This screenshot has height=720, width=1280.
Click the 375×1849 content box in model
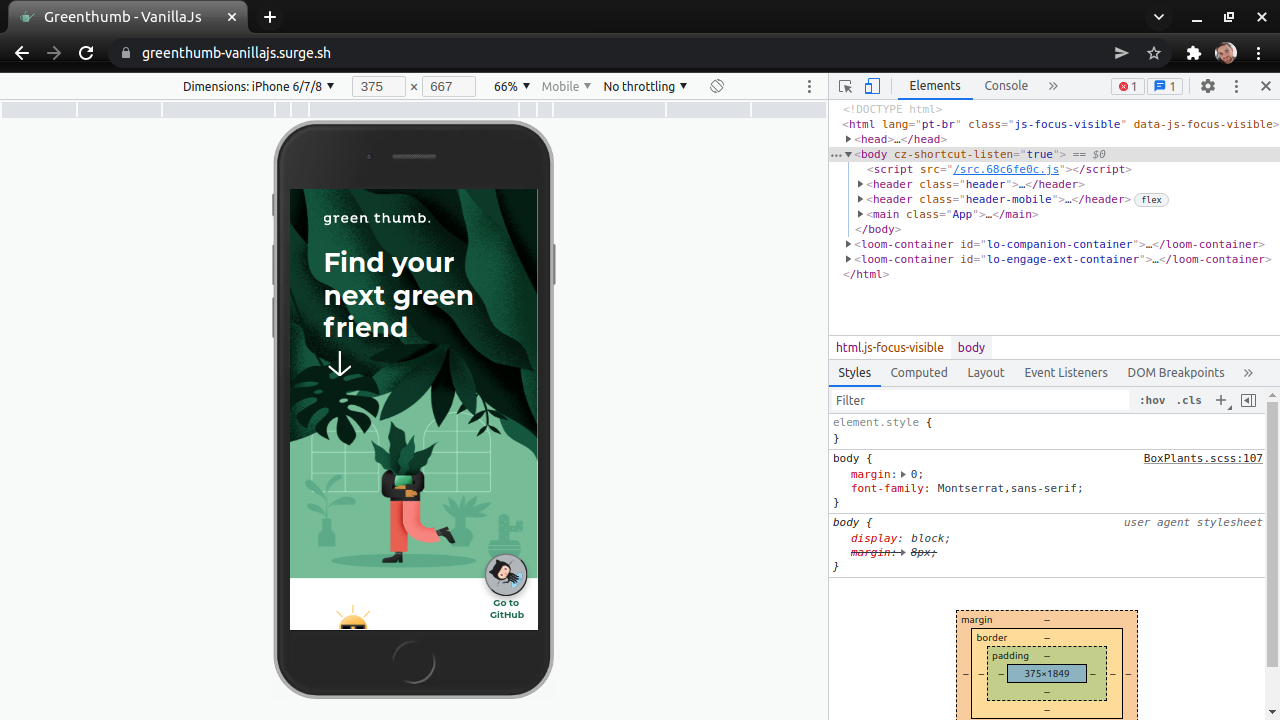pos(1047,674)
